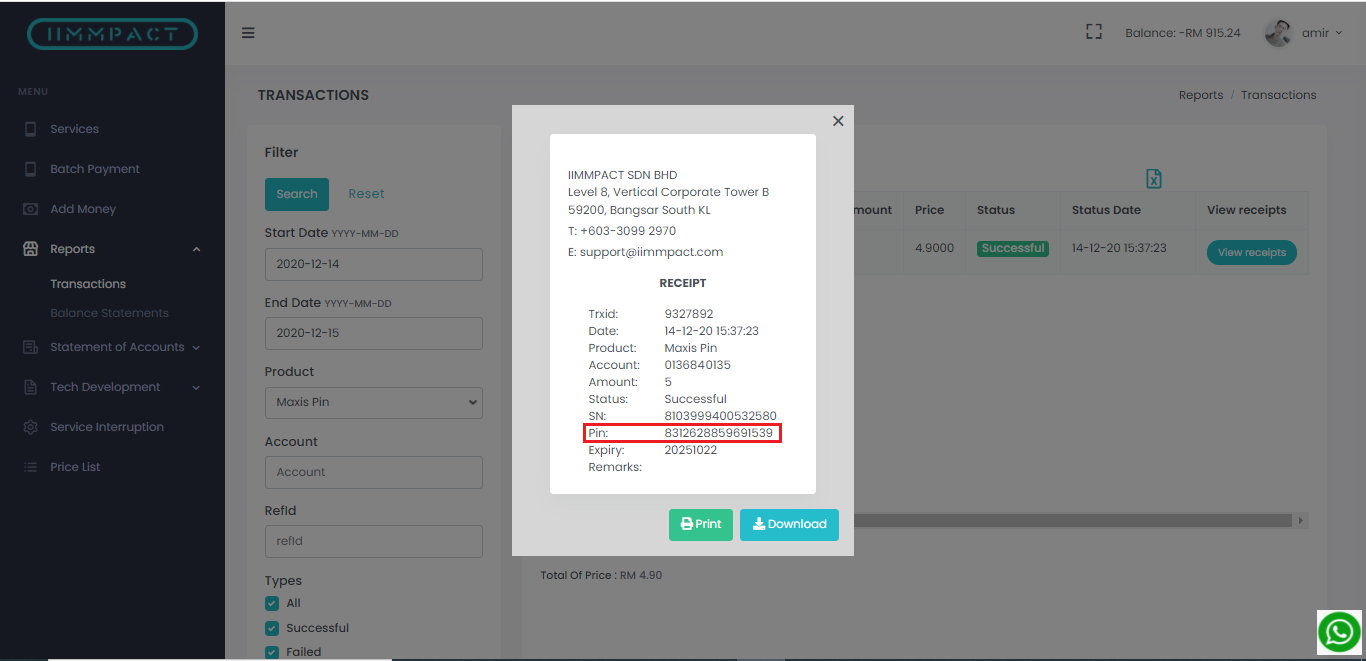Click the Price List list icon

pyautogui.click(x=30, y=467)
